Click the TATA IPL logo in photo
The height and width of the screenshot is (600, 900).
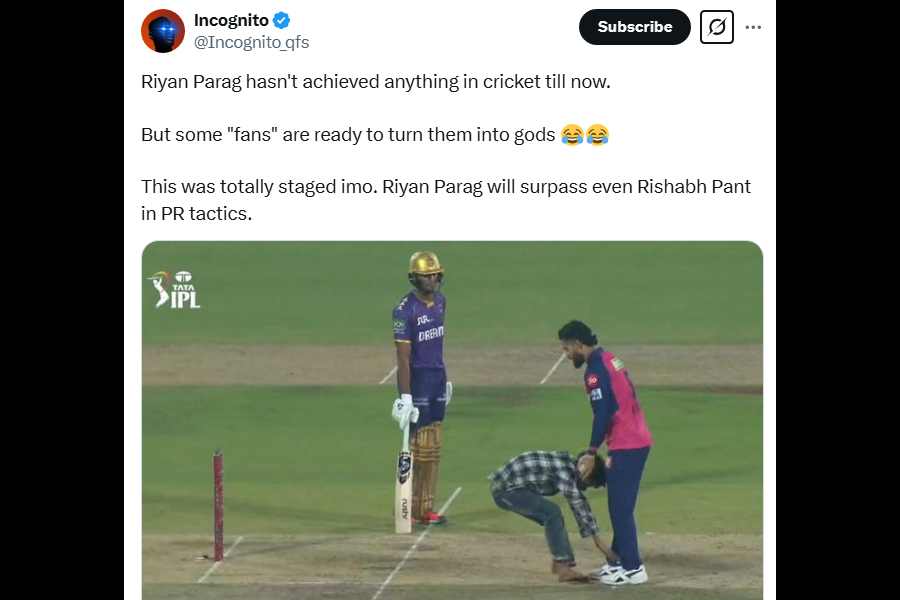[x=174, y=289]
